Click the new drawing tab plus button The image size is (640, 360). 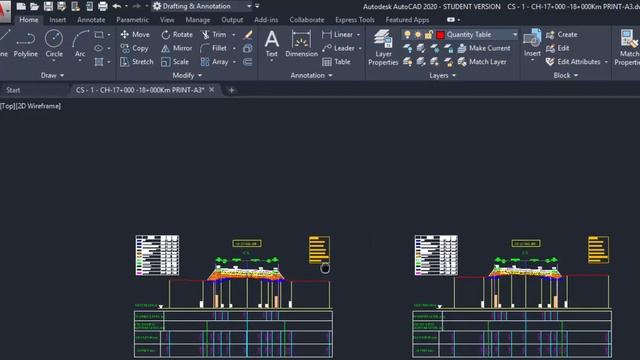click(231, 90)
